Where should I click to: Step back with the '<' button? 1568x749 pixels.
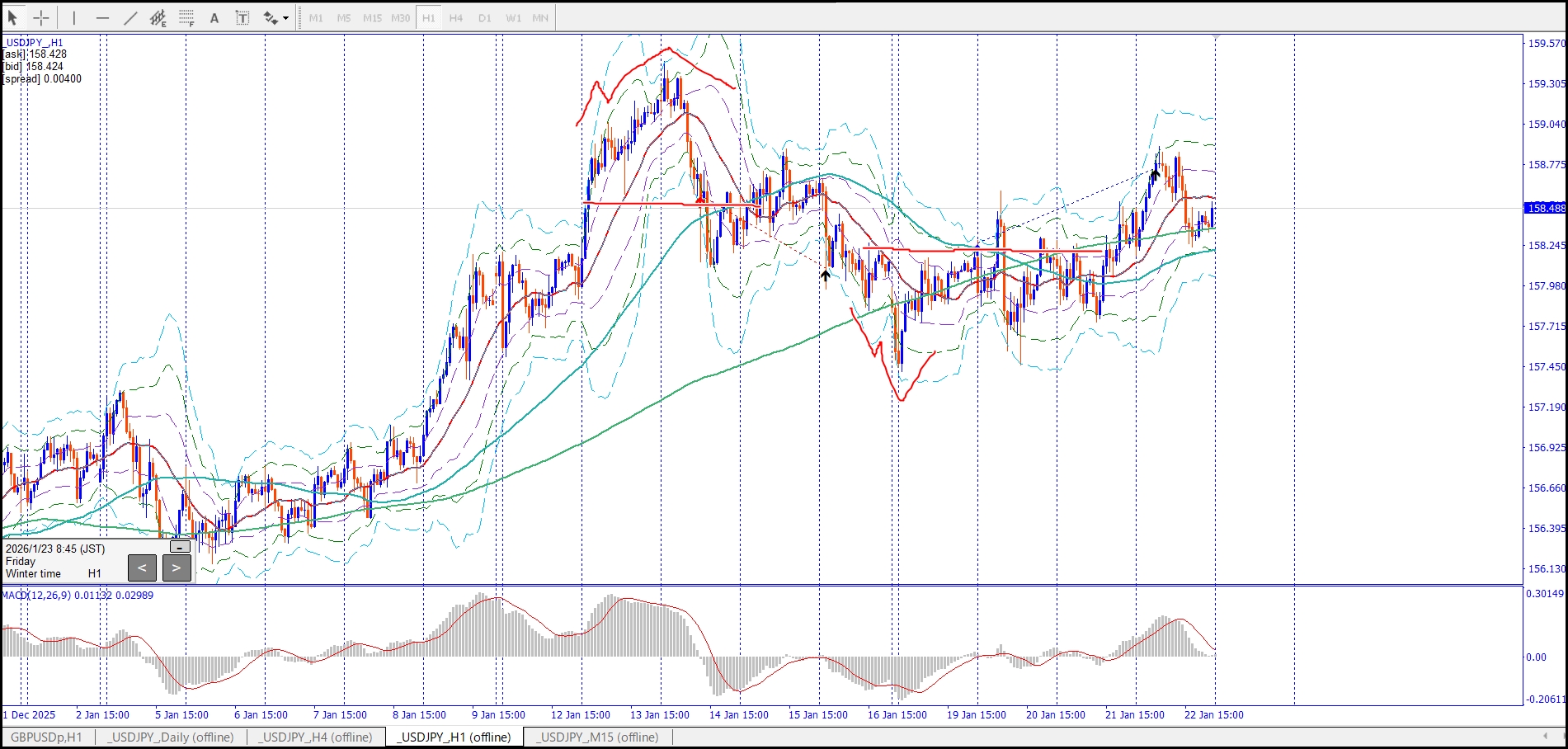click(x=142, y=568)
